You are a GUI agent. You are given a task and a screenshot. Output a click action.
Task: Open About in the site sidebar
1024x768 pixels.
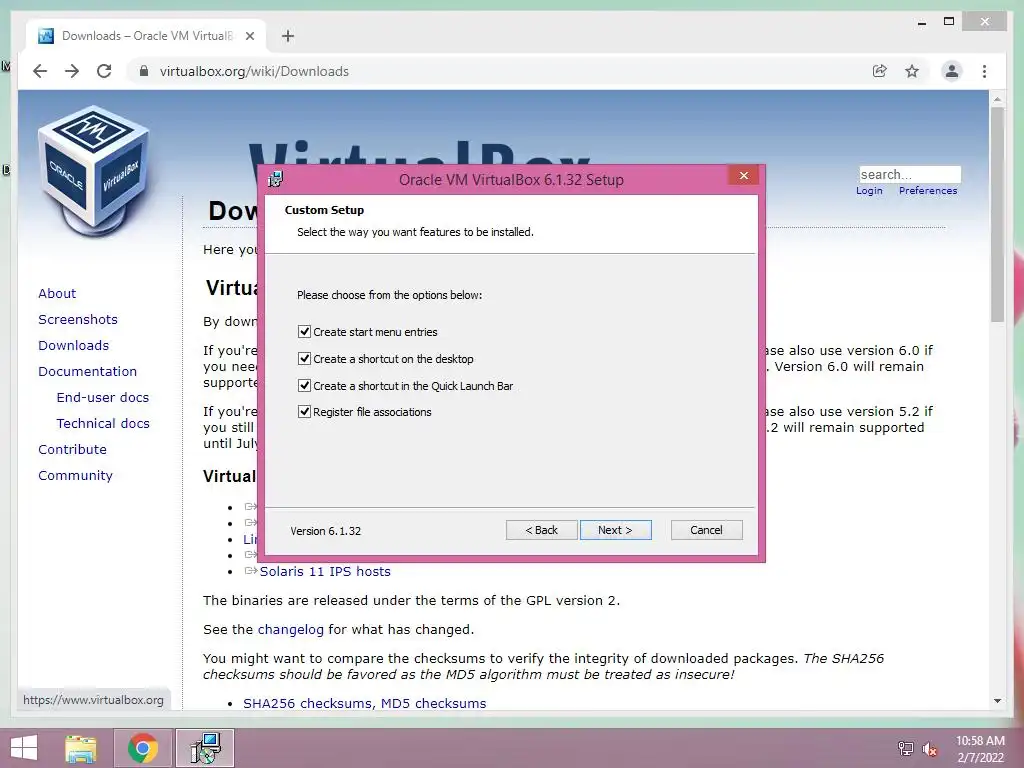(57, 293)
